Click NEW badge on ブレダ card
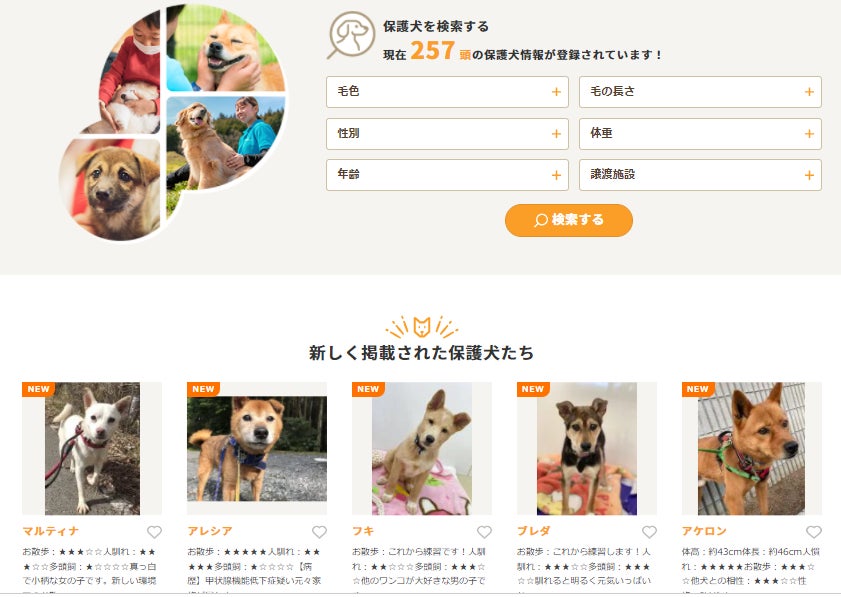 click(533, 389)
